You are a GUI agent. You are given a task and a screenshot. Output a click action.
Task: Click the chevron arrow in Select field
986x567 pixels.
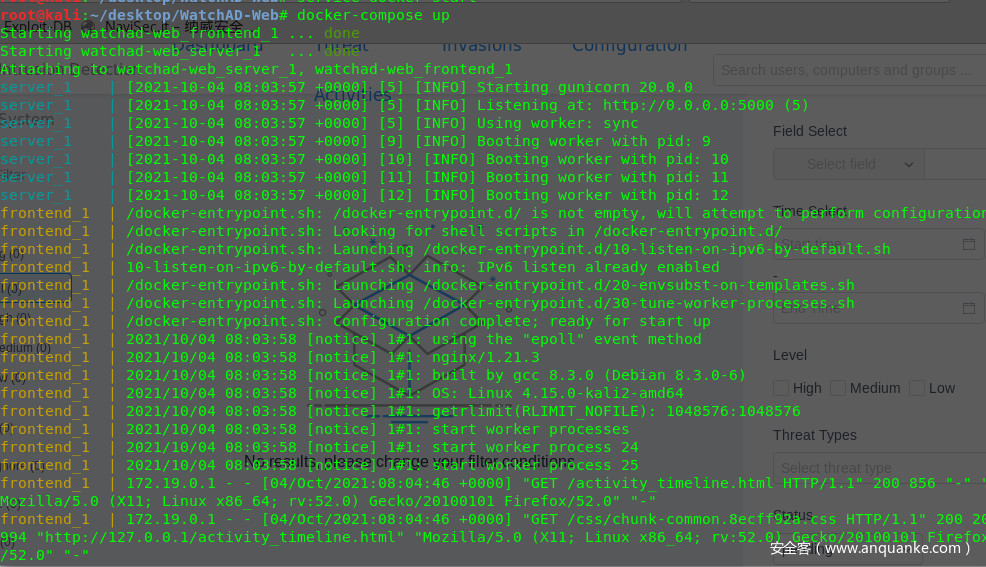coord(908,164)
